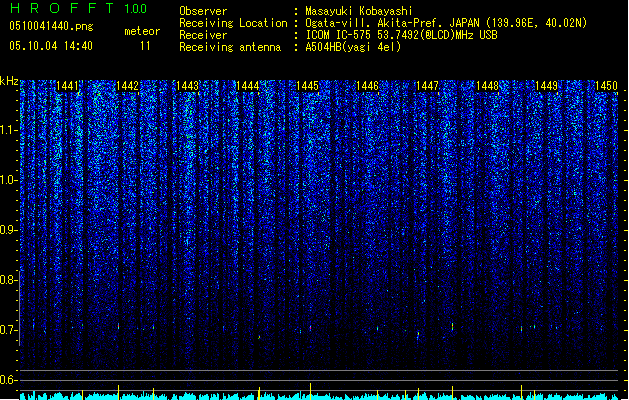Screen dimensions: 629x400
Task: Select the A504HB(yagi 4el) antenna value
Action: click(353, 47)
